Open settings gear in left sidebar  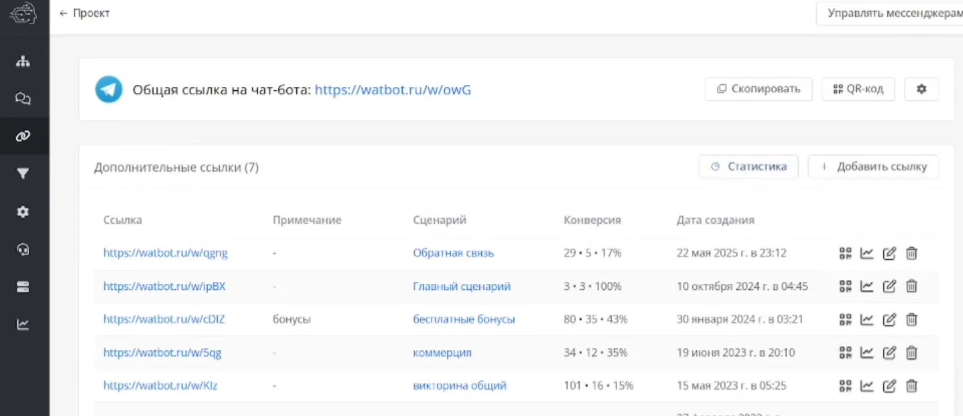pyautogui.click(x=22, y=212)
